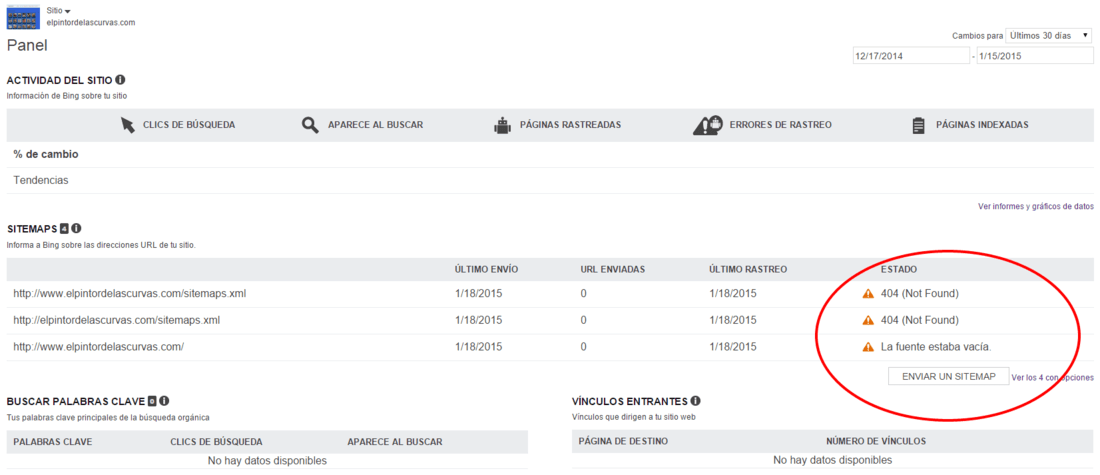Click the site thumbnail image for elpintordelascurvas.com

coord(22,16)
